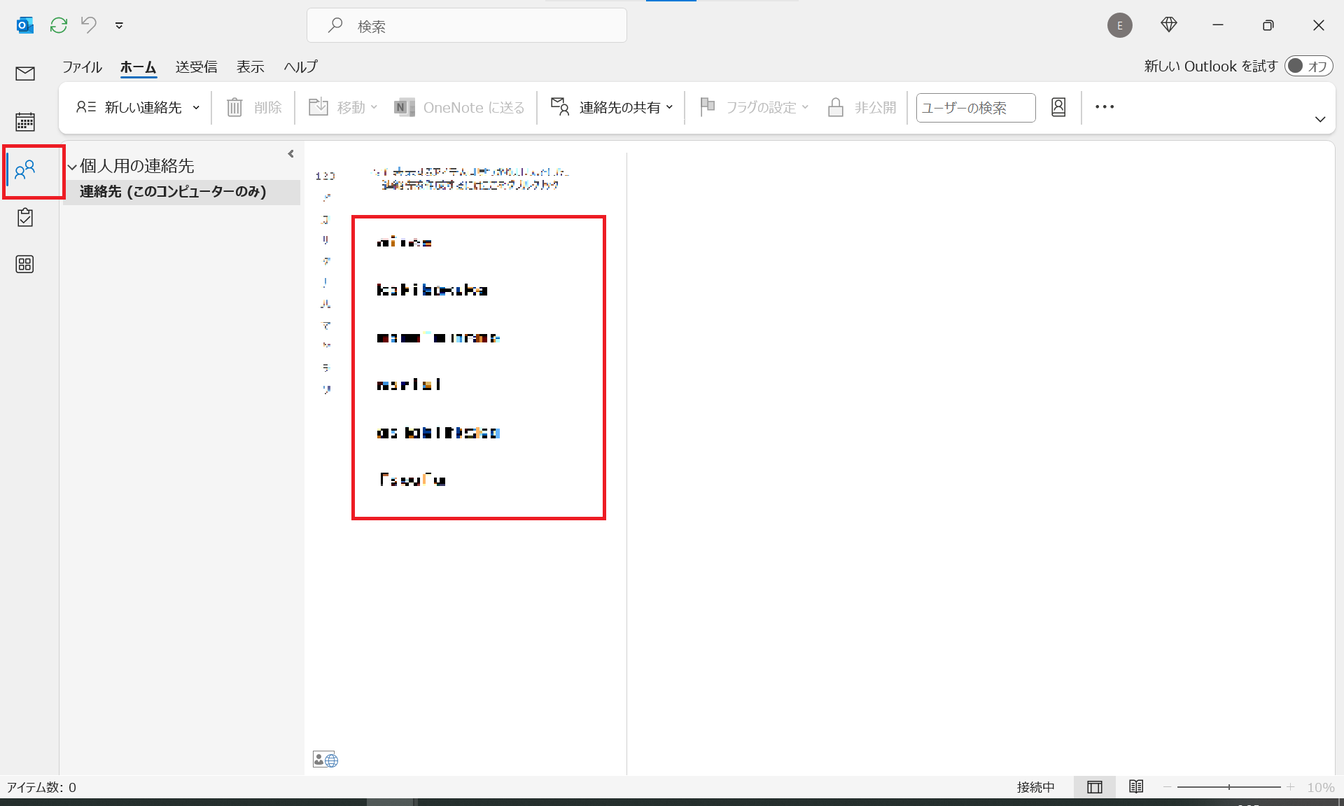Open the Tasks view in sidebar

[25, 217]
